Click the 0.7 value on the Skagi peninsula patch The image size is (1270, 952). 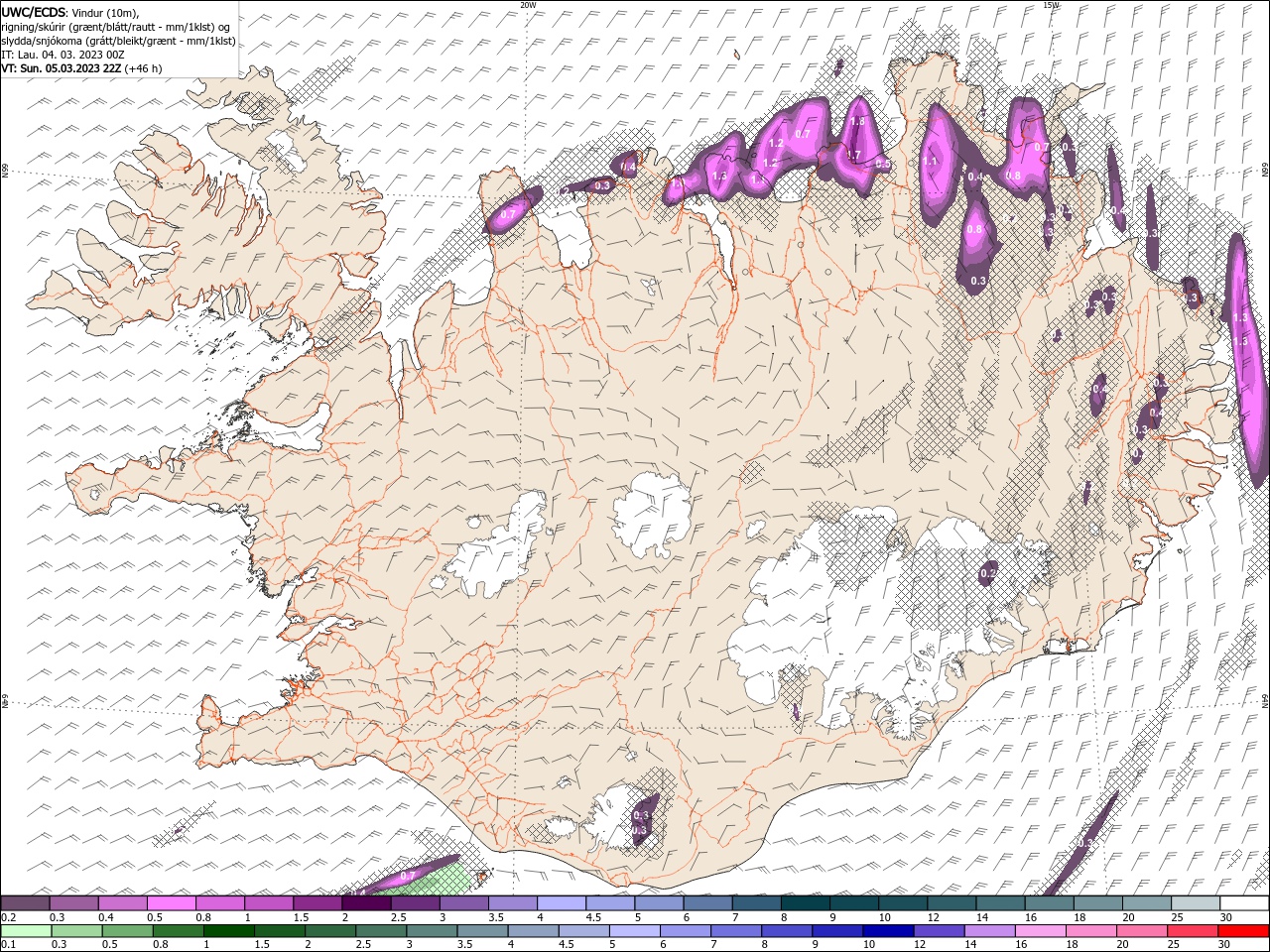tap(508, 214)
